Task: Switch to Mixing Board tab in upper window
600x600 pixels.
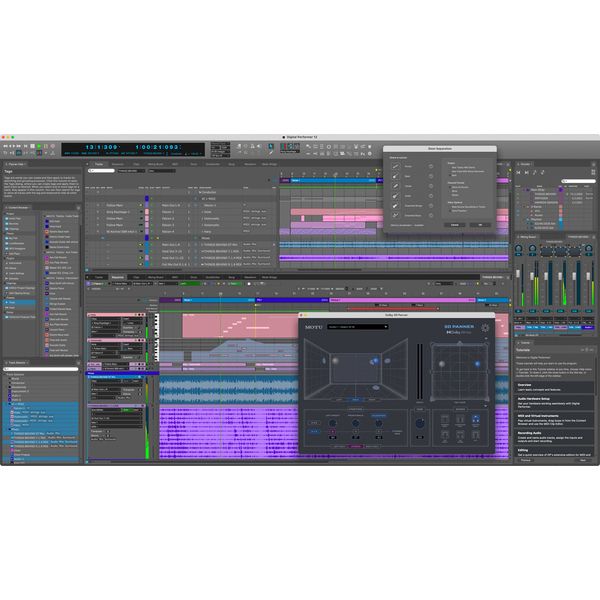Action: (155, 164)
